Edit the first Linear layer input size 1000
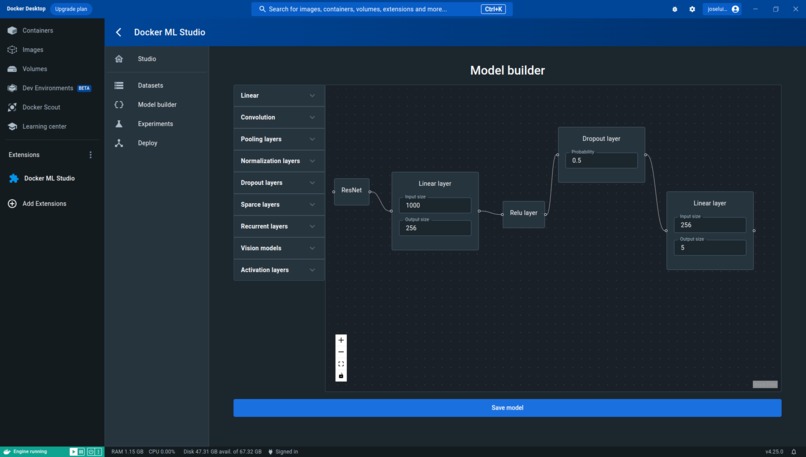 [435, 205]
